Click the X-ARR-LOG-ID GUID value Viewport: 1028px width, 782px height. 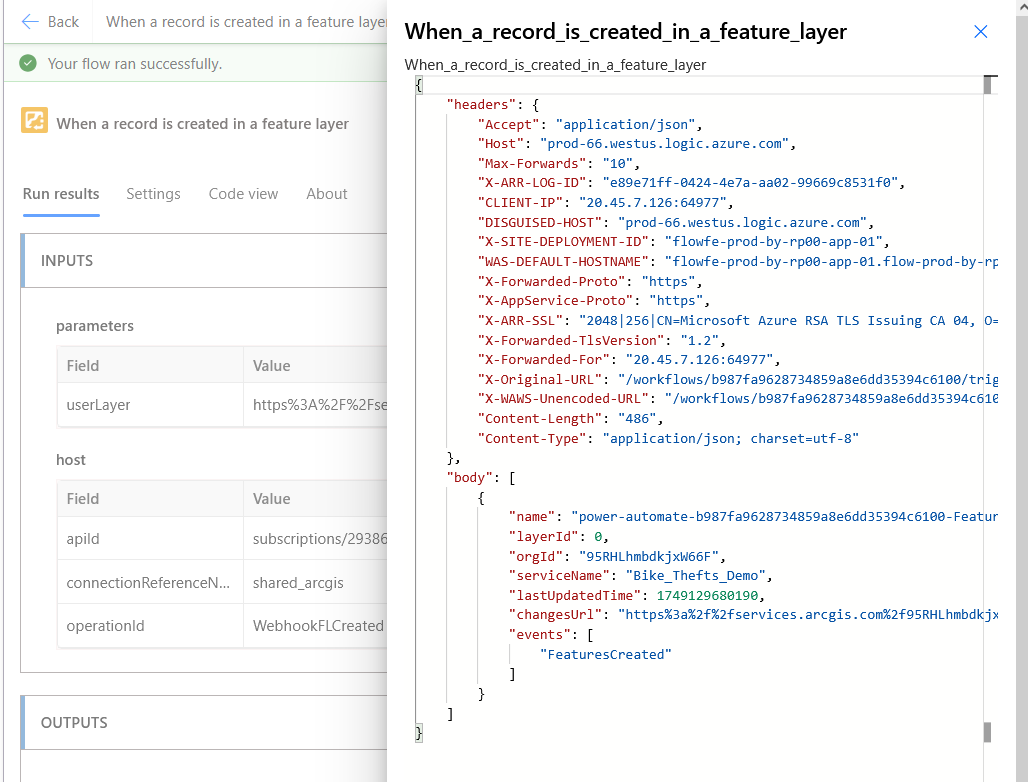pyautogui.click(x=750, y=183)
